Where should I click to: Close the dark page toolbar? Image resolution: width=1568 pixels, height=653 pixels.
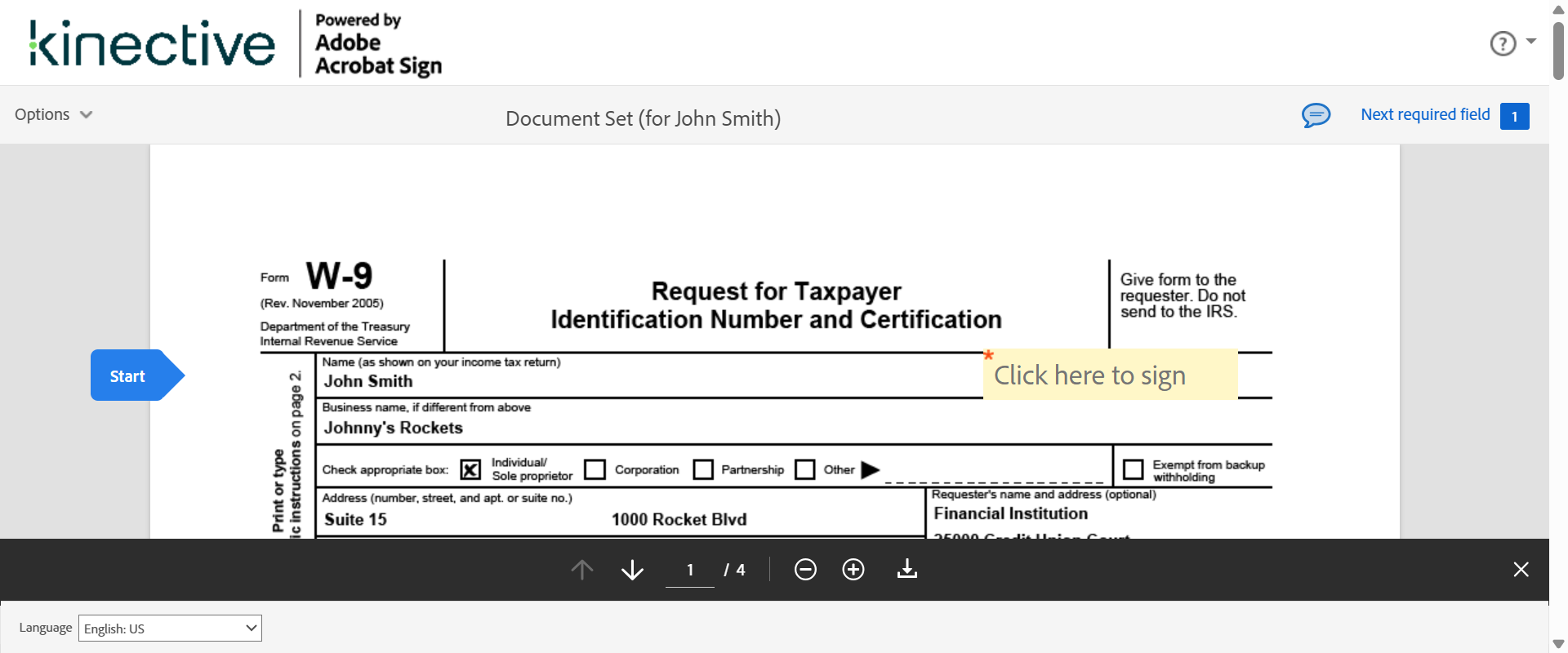[1521, 570]
